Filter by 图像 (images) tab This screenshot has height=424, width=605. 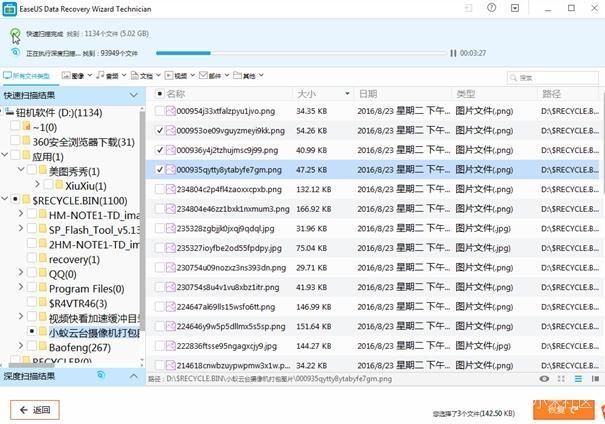[73, 76]
